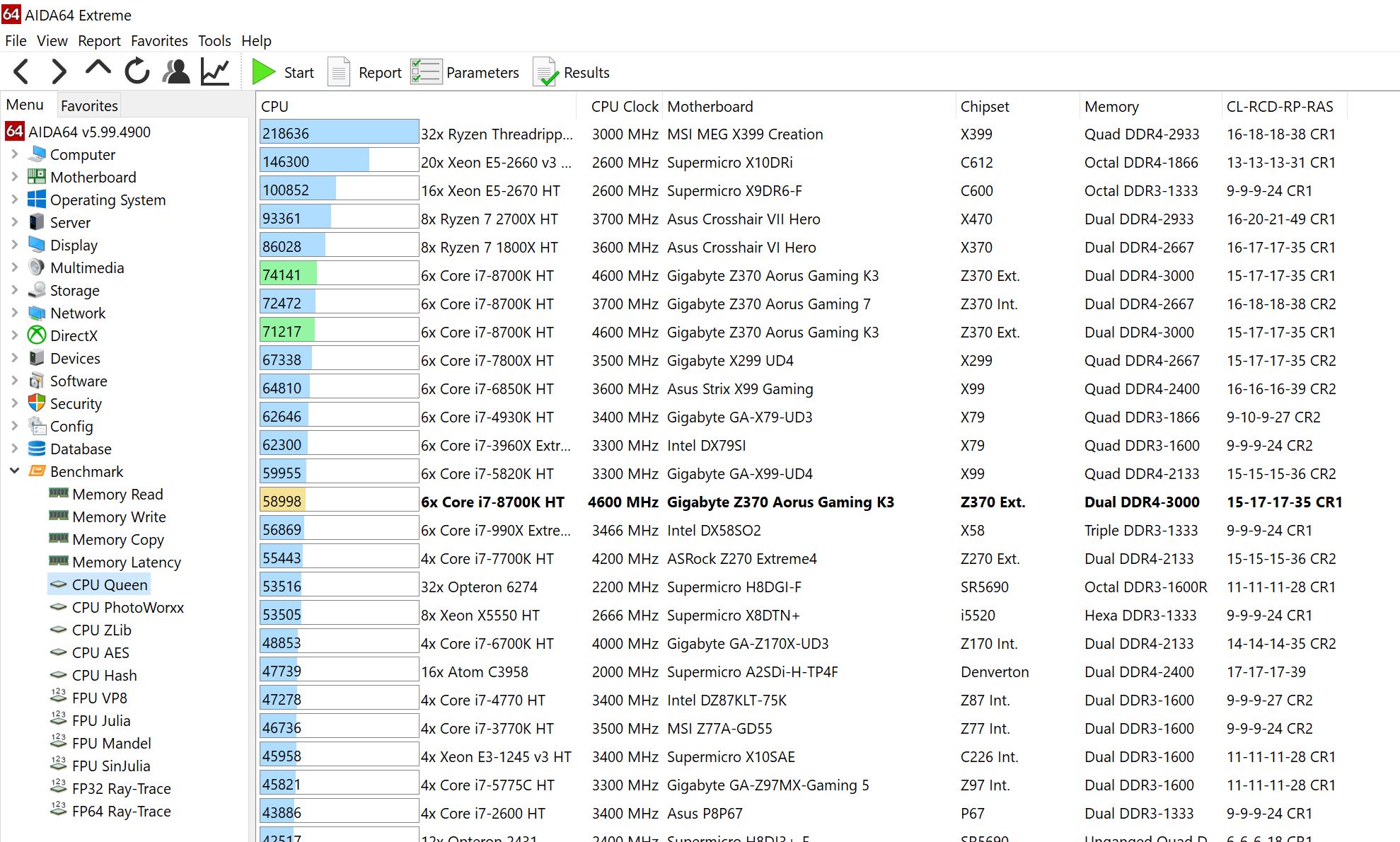Expand the Operating System node
Viewport: 1400px width, 842px height.
[14, 199]
